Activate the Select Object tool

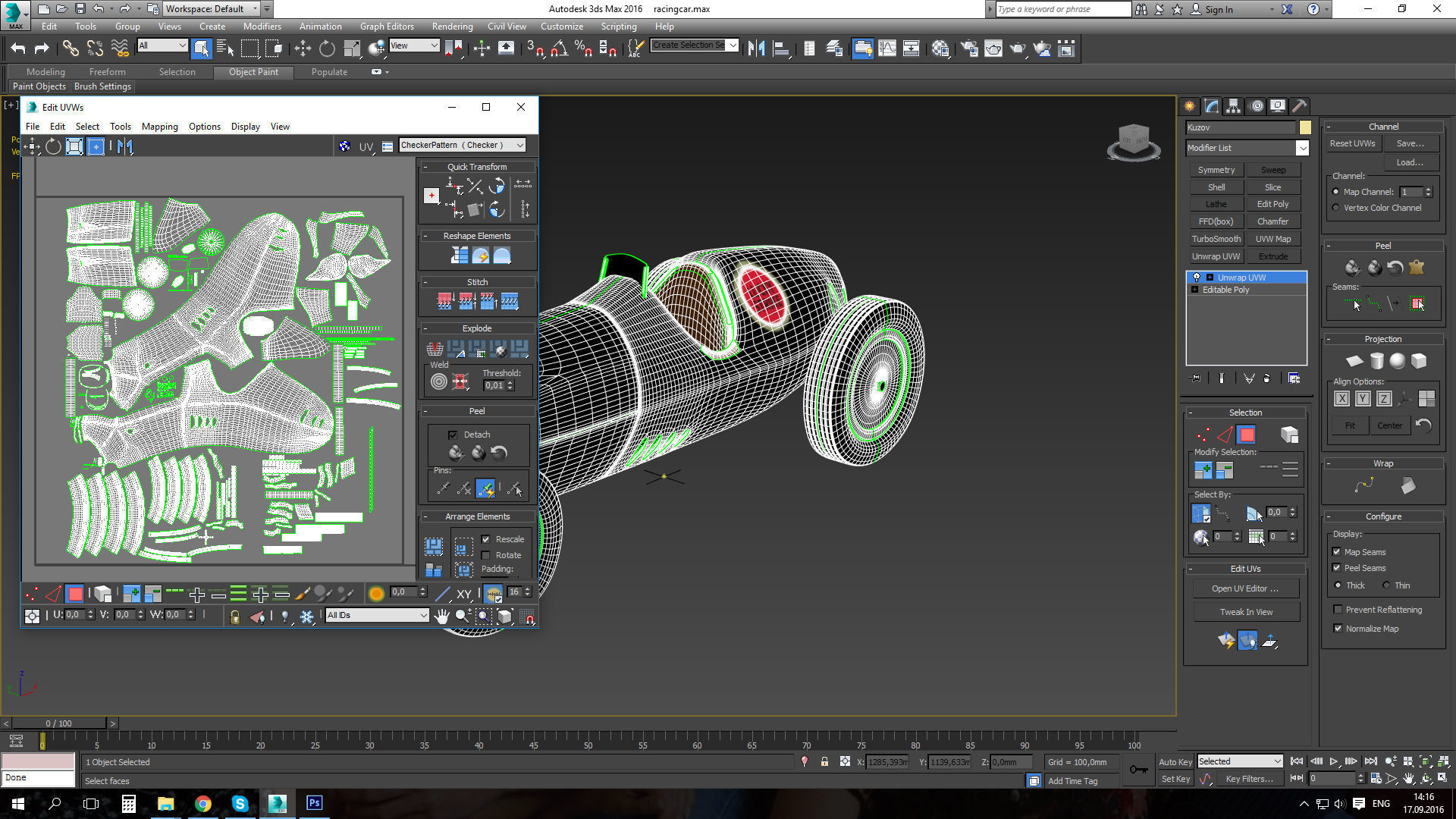click(x=201, y=49)
